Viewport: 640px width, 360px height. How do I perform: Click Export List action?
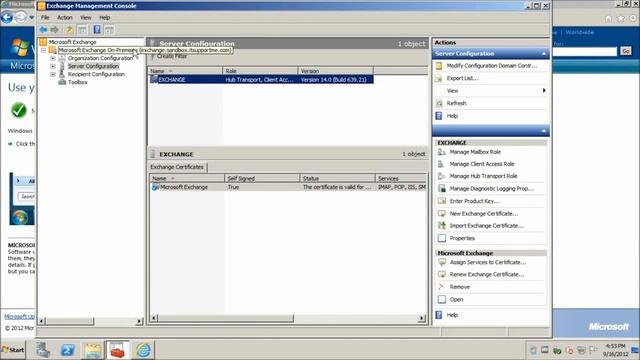point(462,78)
